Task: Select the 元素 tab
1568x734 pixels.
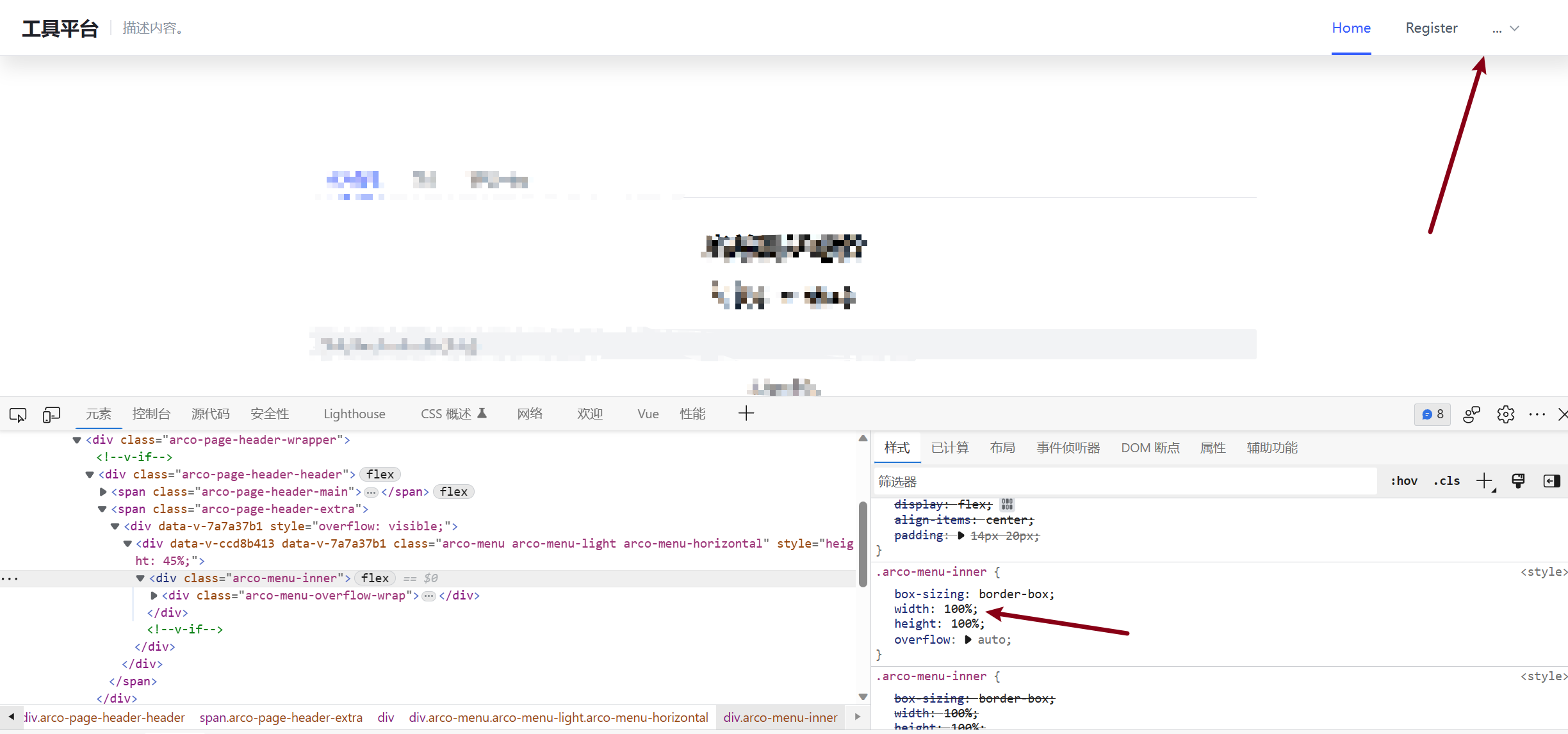Action: tap(99, 414)
